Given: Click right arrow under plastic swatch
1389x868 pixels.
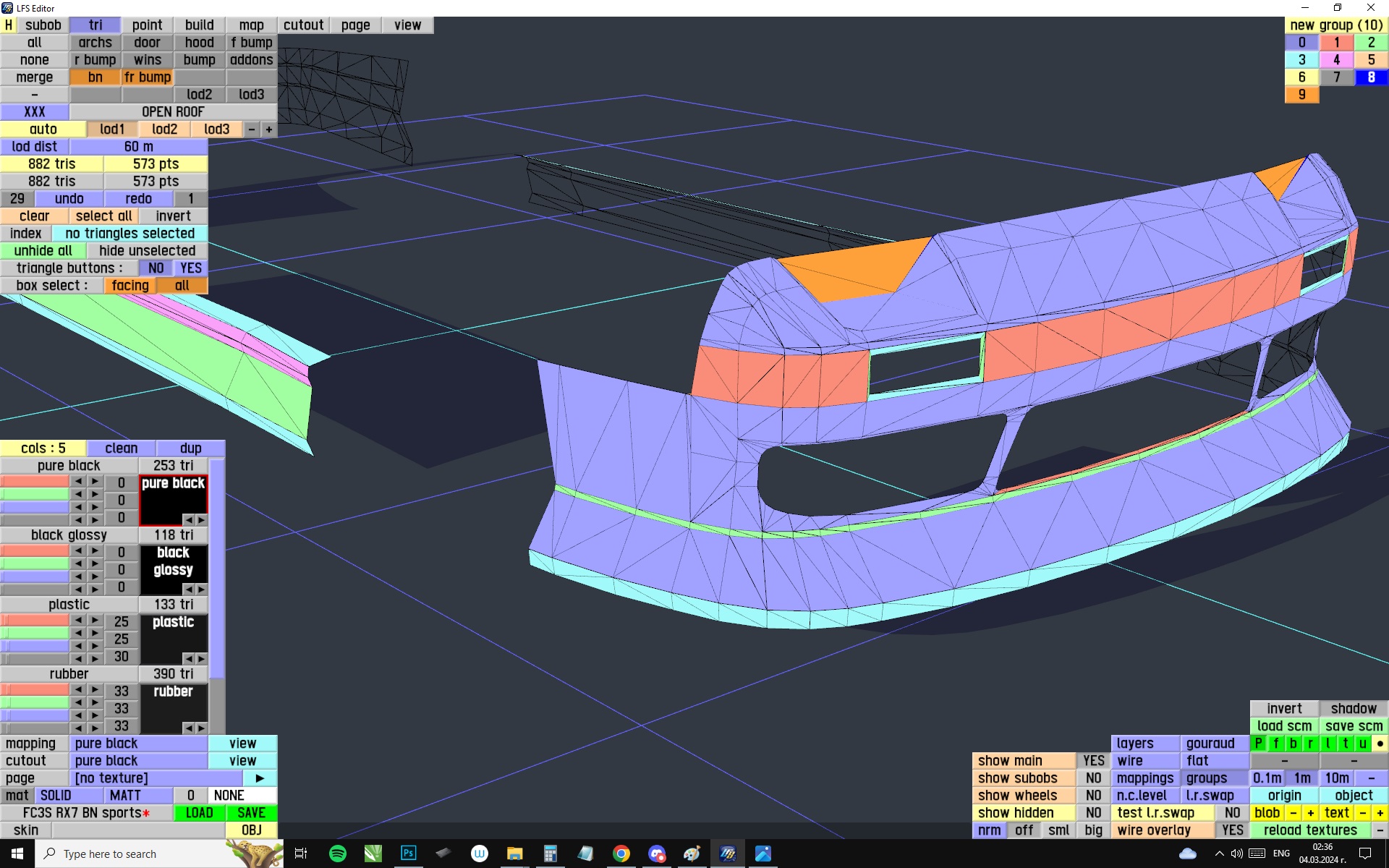Looking at the screenshot, I should tap(201, 659).
